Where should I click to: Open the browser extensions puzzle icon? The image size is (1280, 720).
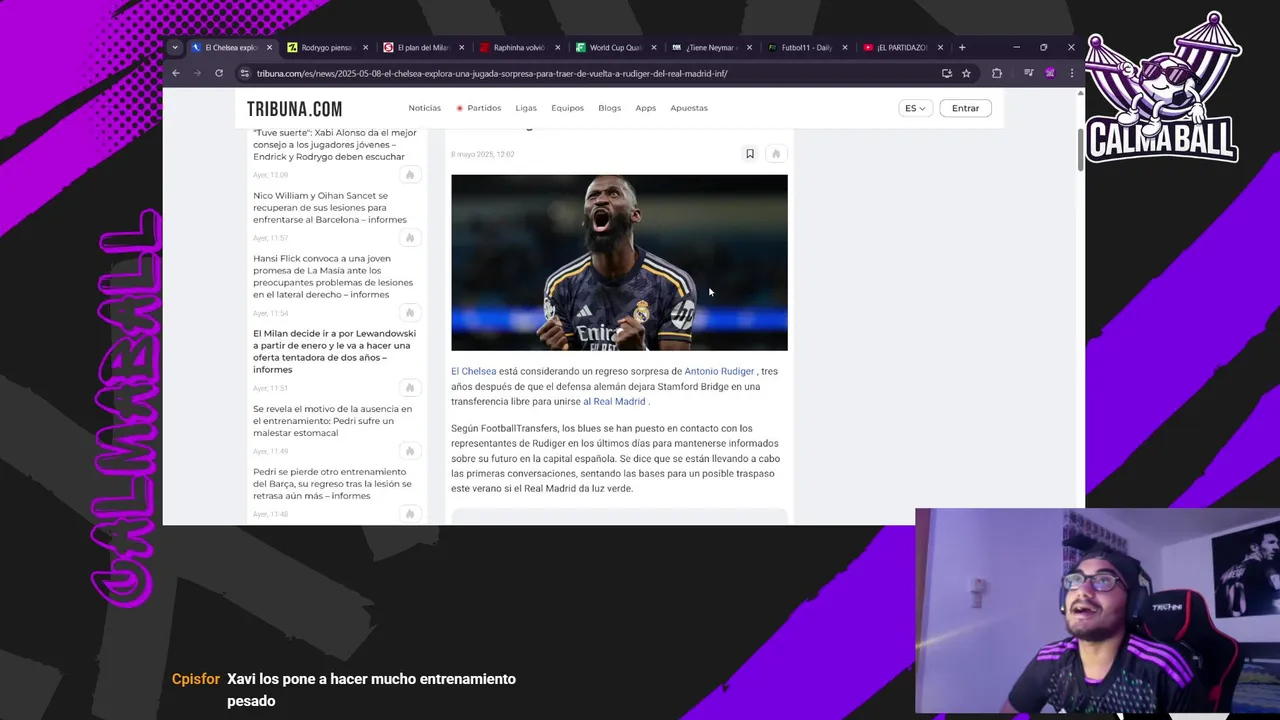click(997, 73)
